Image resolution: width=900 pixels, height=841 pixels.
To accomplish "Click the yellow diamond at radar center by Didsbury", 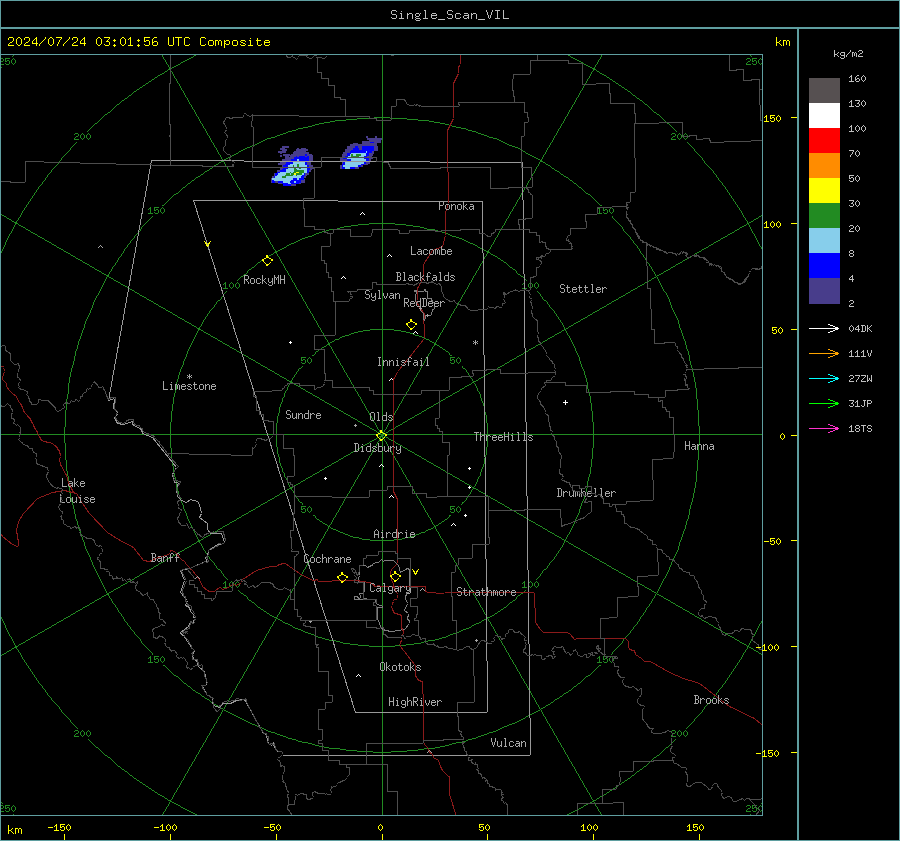I will (381, 436).
